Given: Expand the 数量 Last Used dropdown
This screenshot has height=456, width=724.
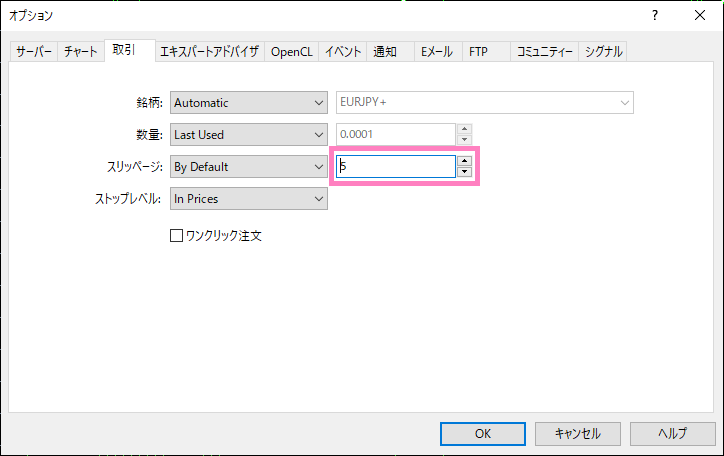Looking at the screenshot, I should [249, 134].
